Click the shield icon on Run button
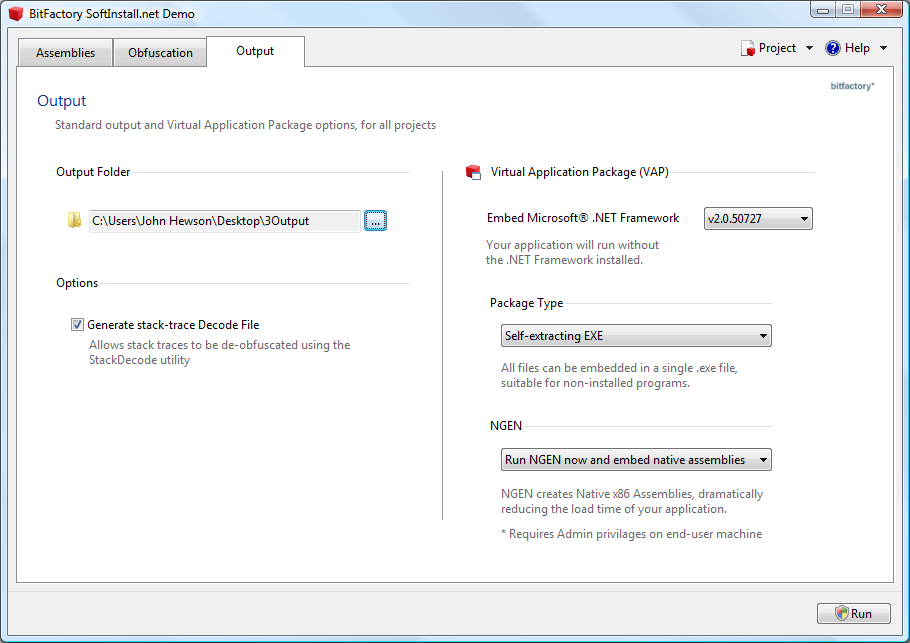This screenshot has width=910, height=643. [x=842, y=613]
